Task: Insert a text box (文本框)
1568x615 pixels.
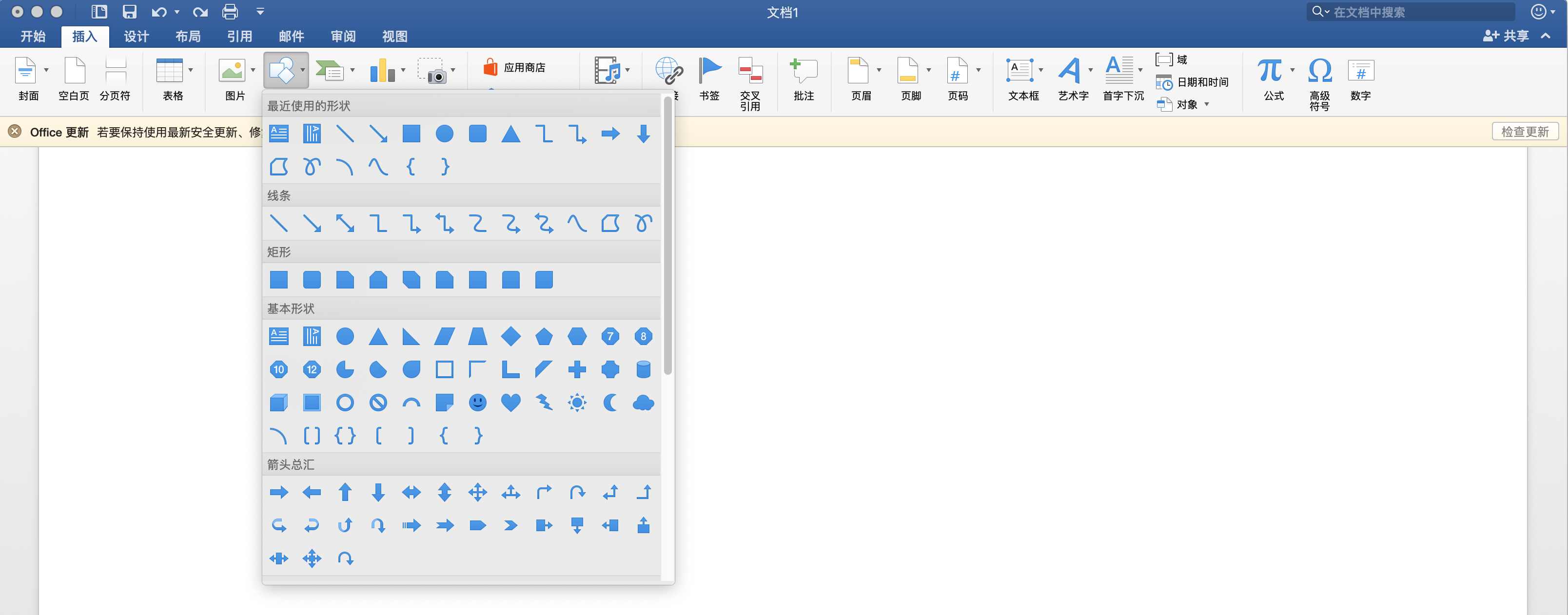Action: 1020,71
